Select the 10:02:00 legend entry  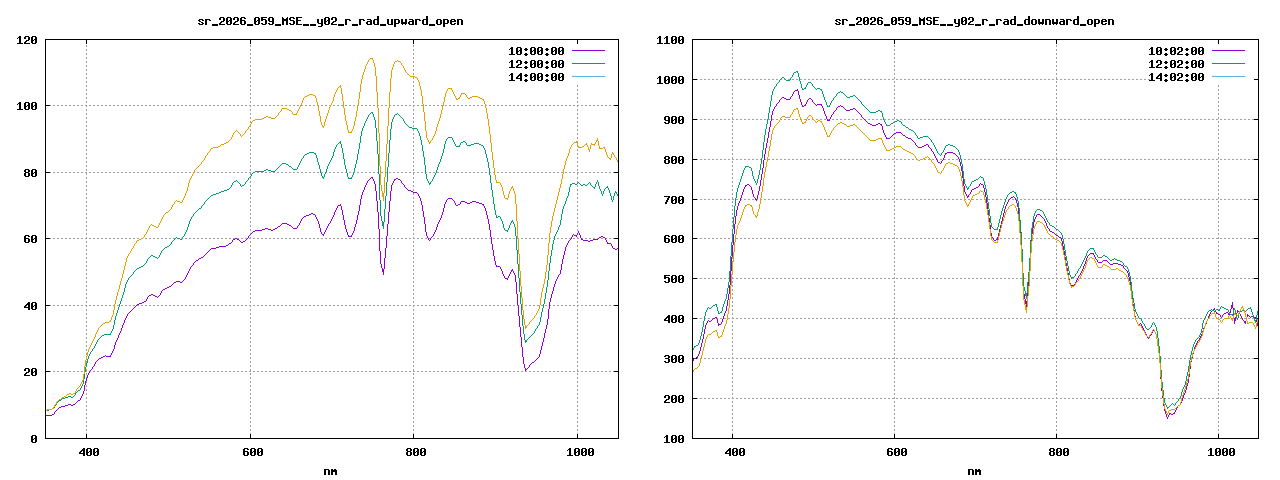(1176, 51)
